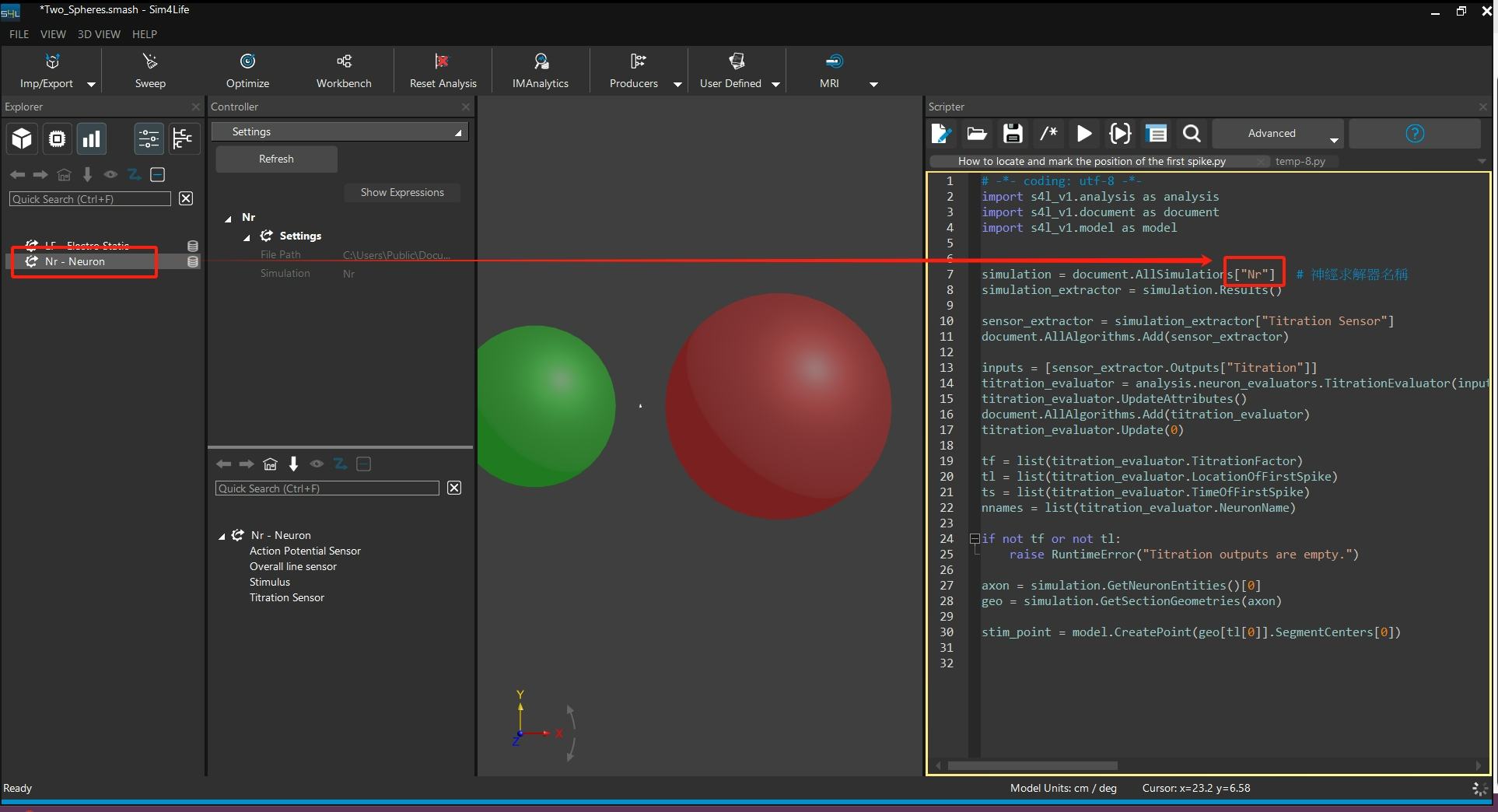Switch Explorer to the Simulation chip view
This screenshot has width=1498, height=812.
coord(57,139)
